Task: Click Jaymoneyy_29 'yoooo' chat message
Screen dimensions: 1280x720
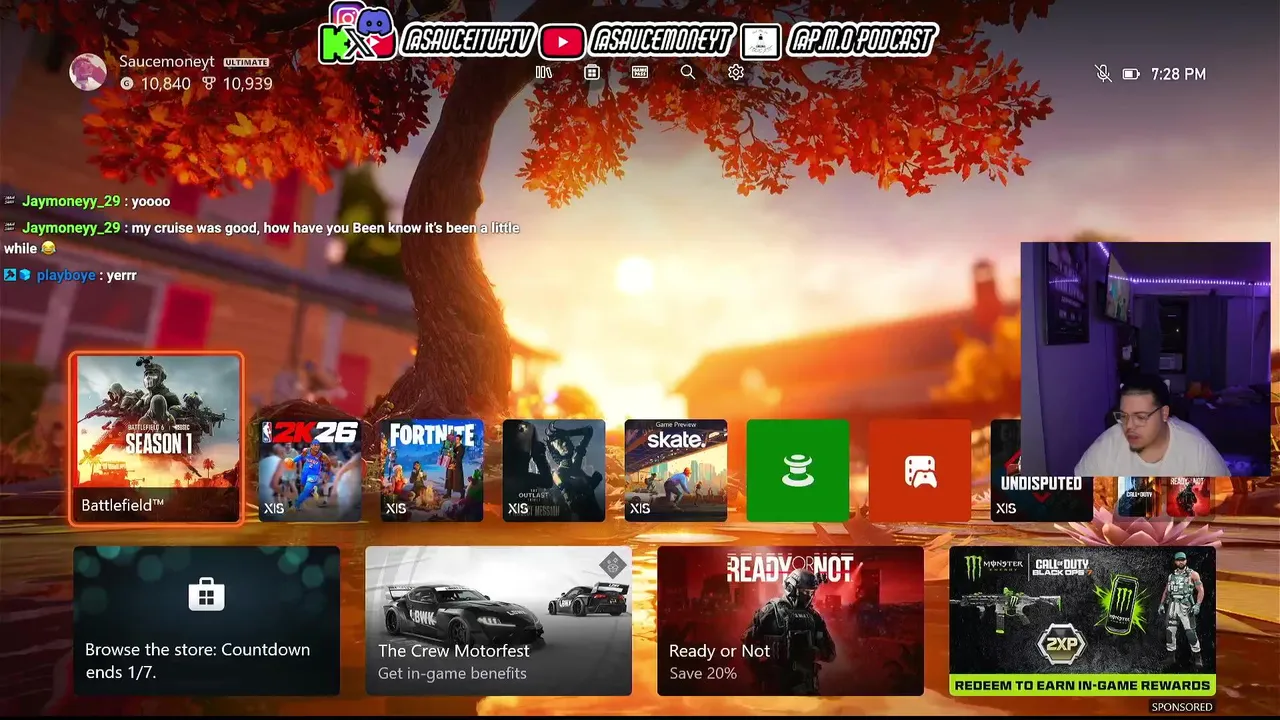Action: click(87, 201)
